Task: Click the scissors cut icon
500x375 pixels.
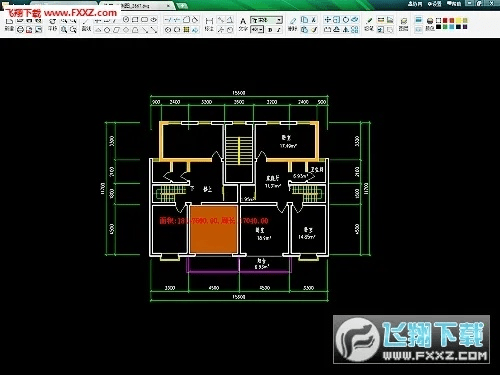Action: [x=314, y=20]
